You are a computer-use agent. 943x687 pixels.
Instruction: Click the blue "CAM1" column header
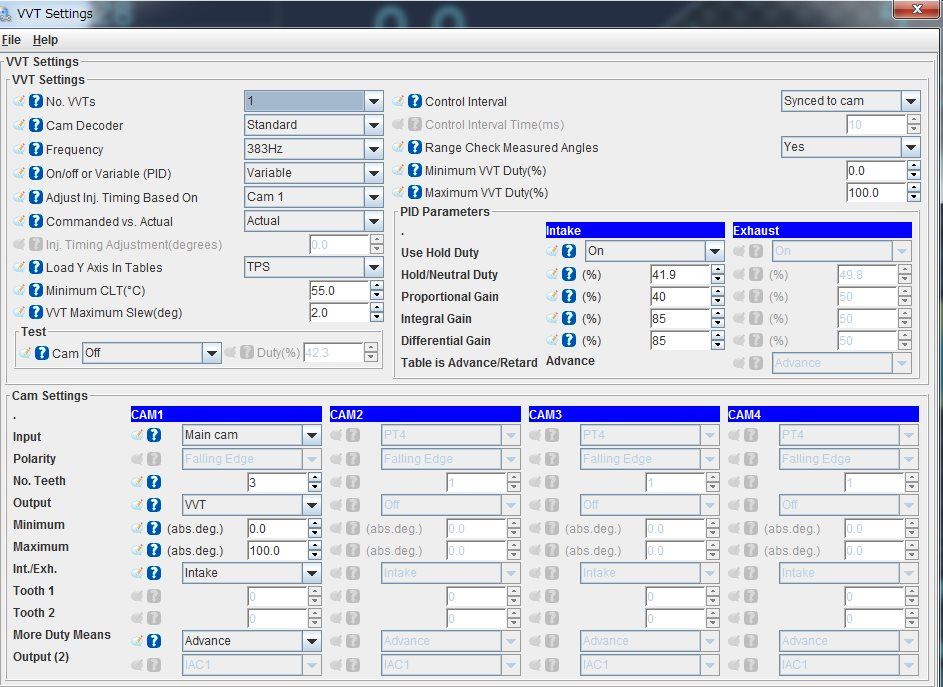[x=226, y=414]
